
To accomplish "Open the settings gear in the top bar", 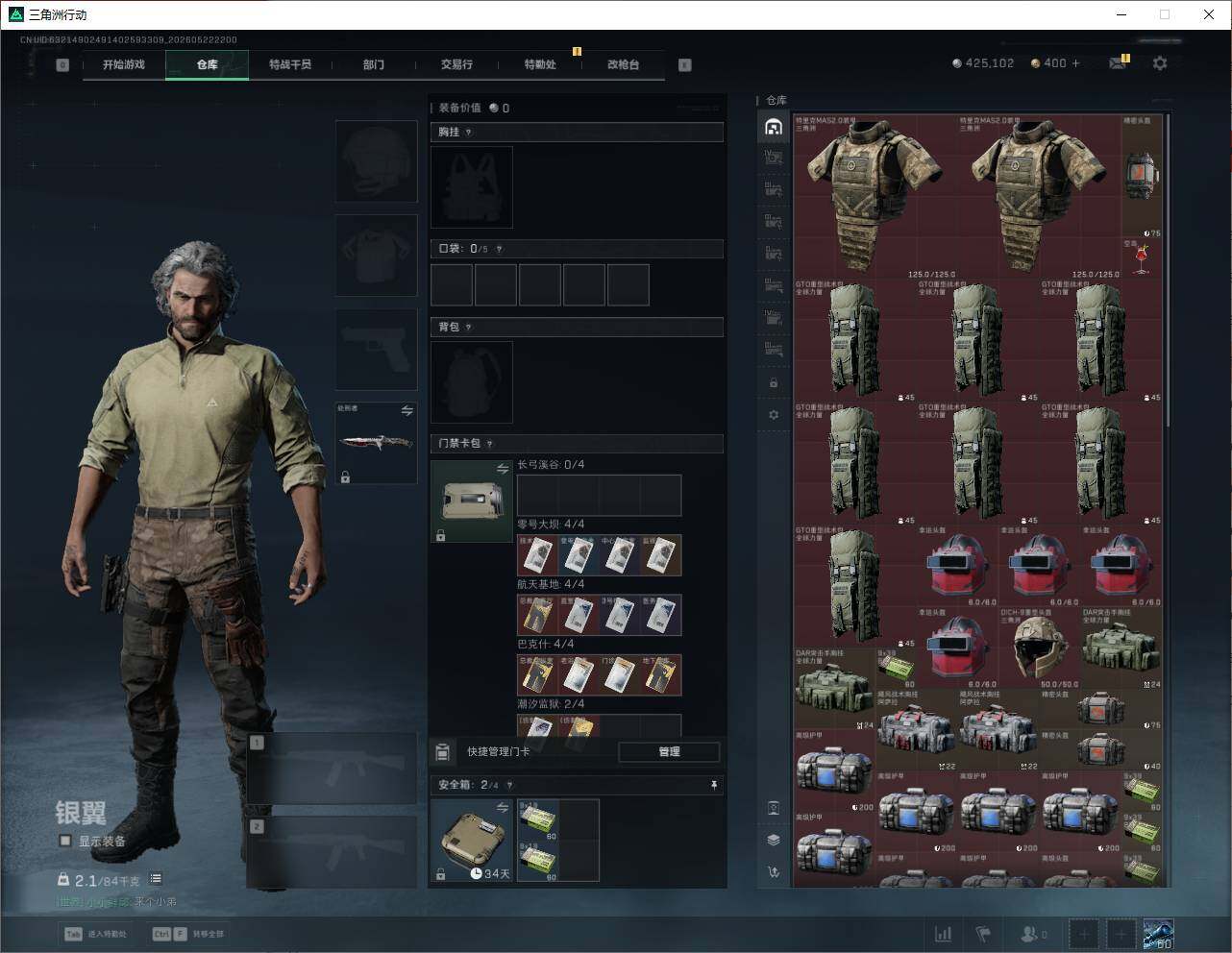I will pos(1160,63).
